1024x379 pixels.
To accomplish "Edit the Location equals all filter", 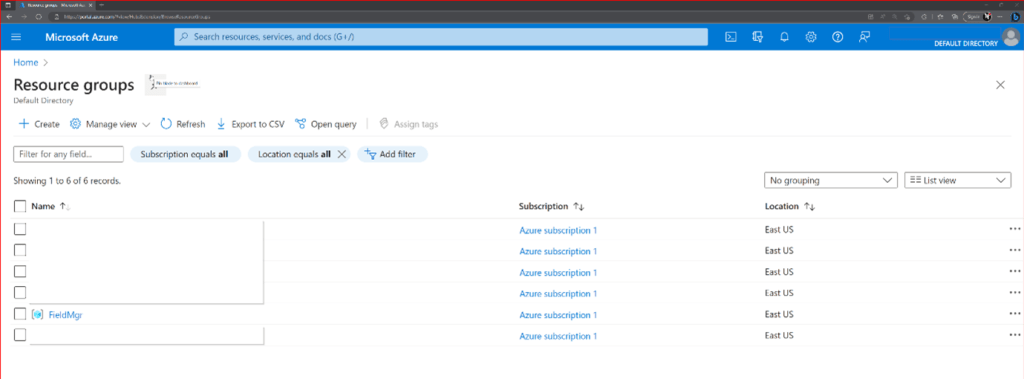I will (x=295, y=154).
